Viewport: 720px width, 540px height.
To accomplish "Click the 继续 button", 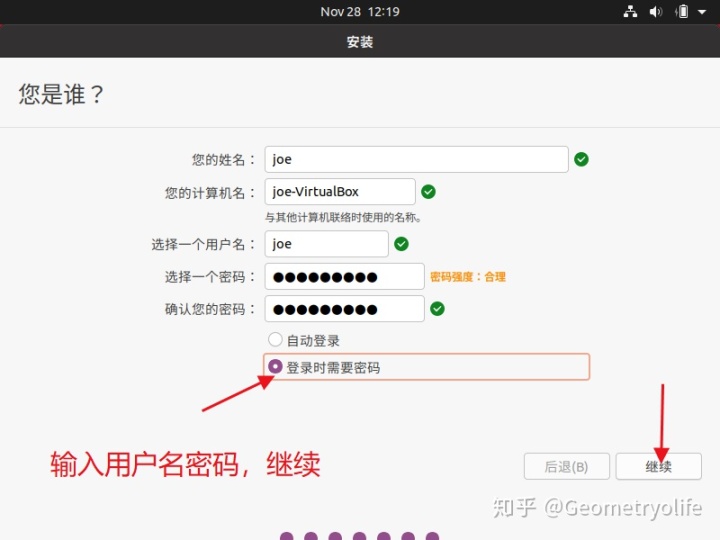I will pyautogui.click(x=658, y=467).
